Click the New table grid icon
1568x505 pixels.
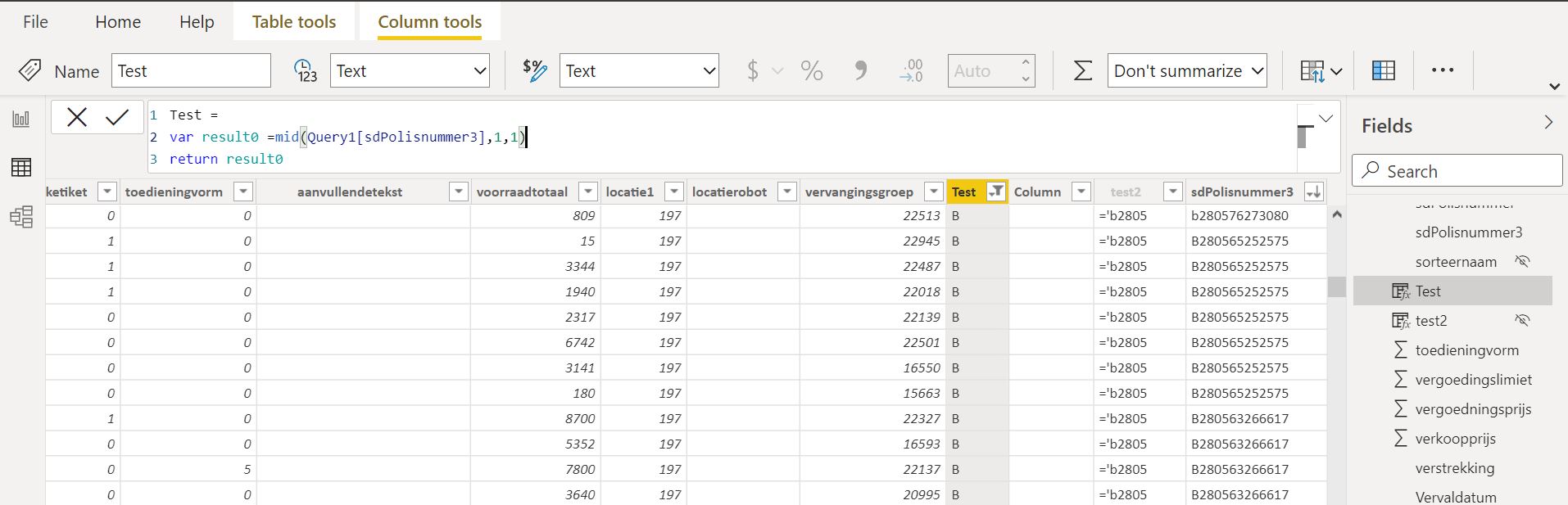(x=1384, y=71)
